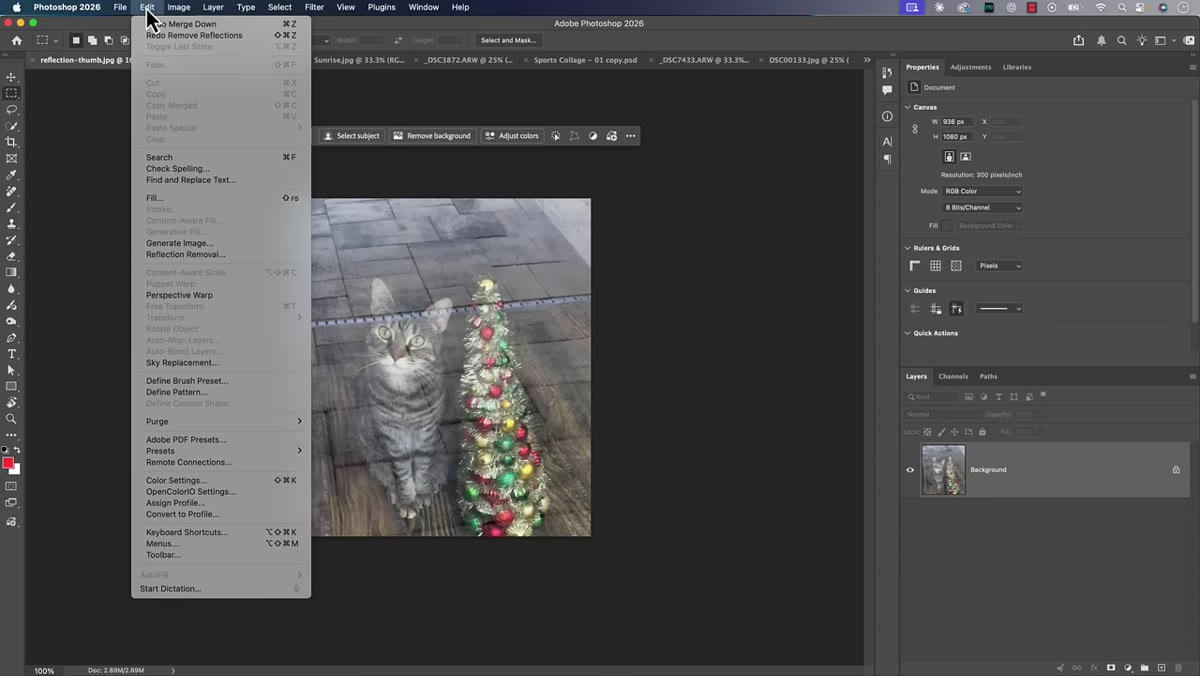Switch to the Channels tab
The image size is (1200, 676).
953,377
